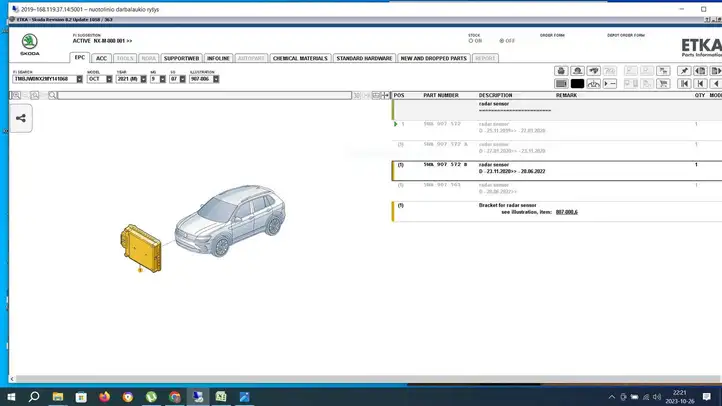This screenshot has height=406, width=722.
Task: Select the grey panel icon below the printer
Action: click(561, 84)
